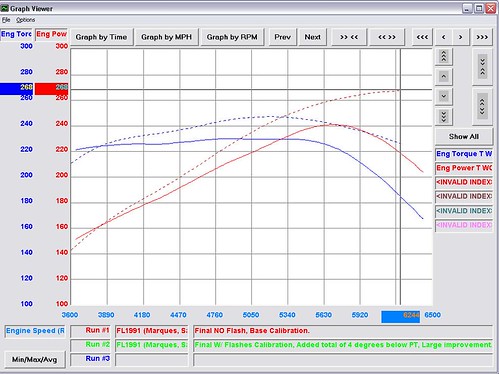The image size is (499, 374).
Task: Switch to Graph by Time
Action: [101, 37]
